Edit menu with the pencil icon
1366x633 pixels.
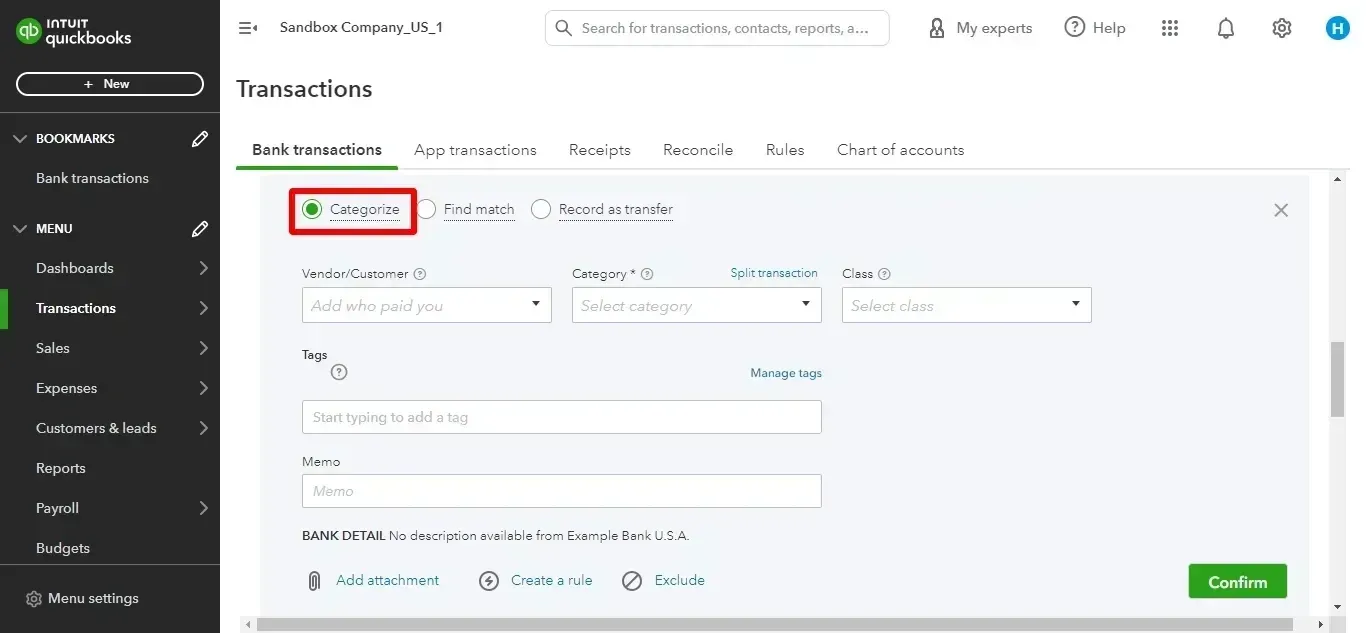click(200, 229)
